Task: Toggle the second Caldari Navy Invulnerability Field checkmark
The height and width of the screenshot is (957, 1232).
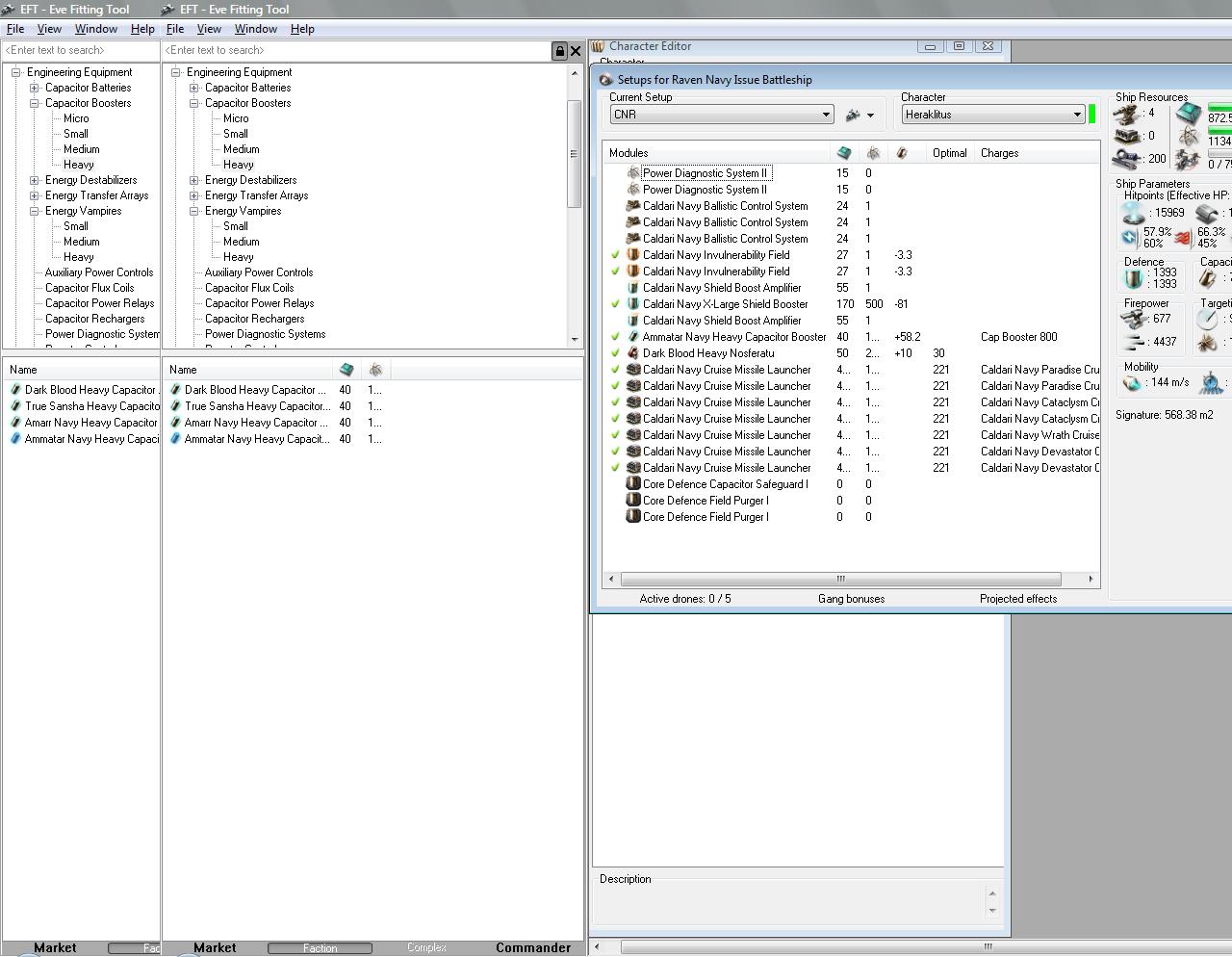Action: pyautogui.click(x=615, y=272)
